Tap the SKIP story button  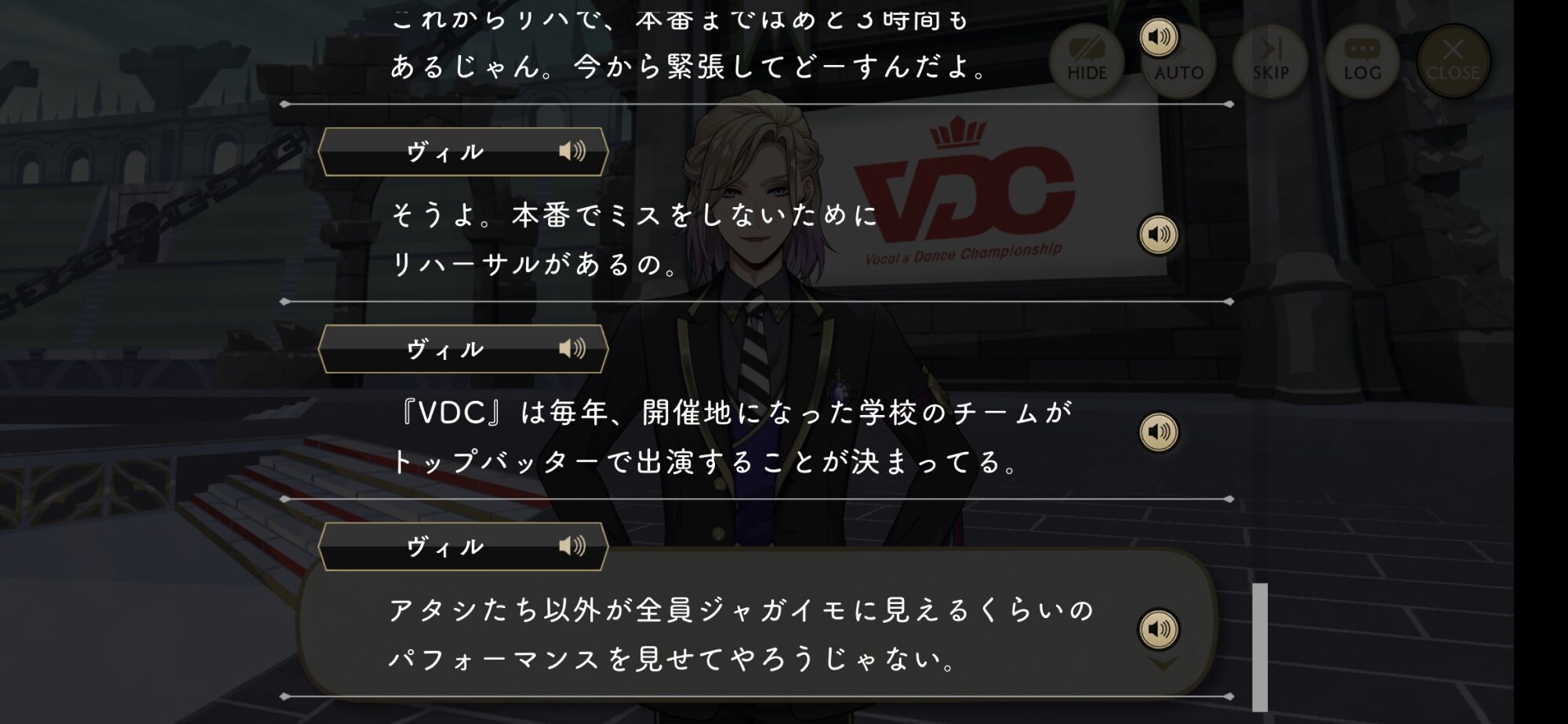click(x=1270, y=60)
